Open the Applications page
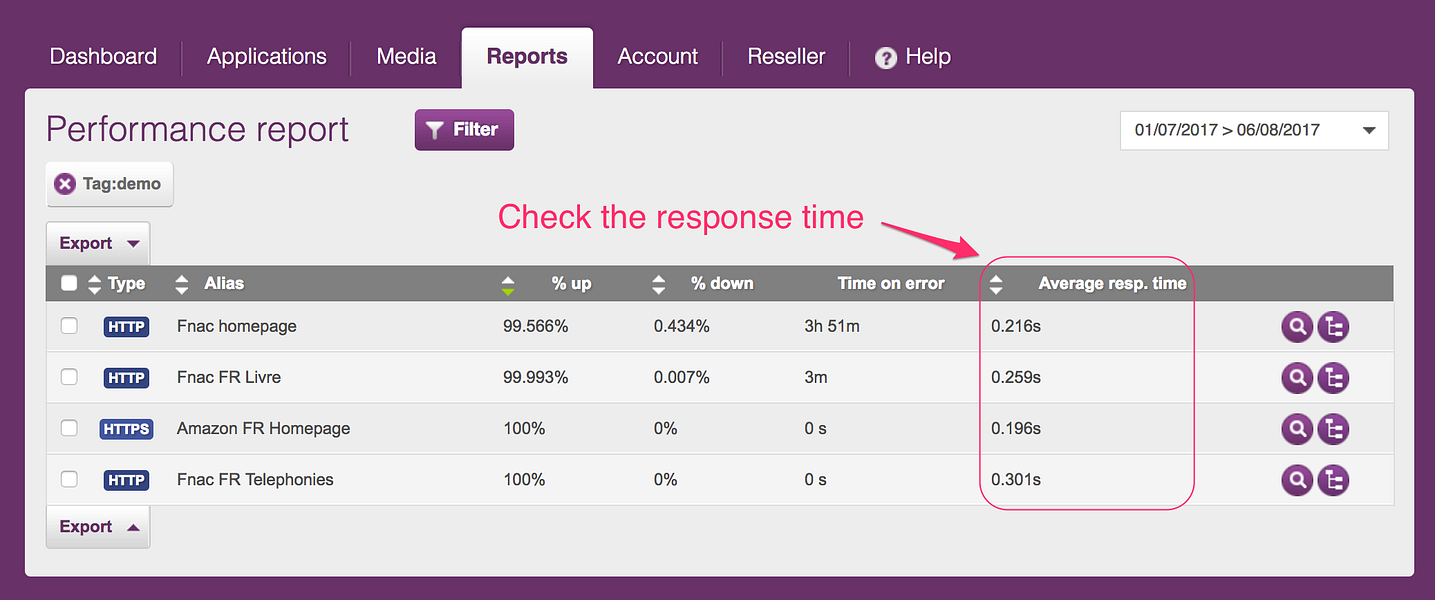Image resolution: width=1435 pixels, height=600 pixels. tap(266, 57)
